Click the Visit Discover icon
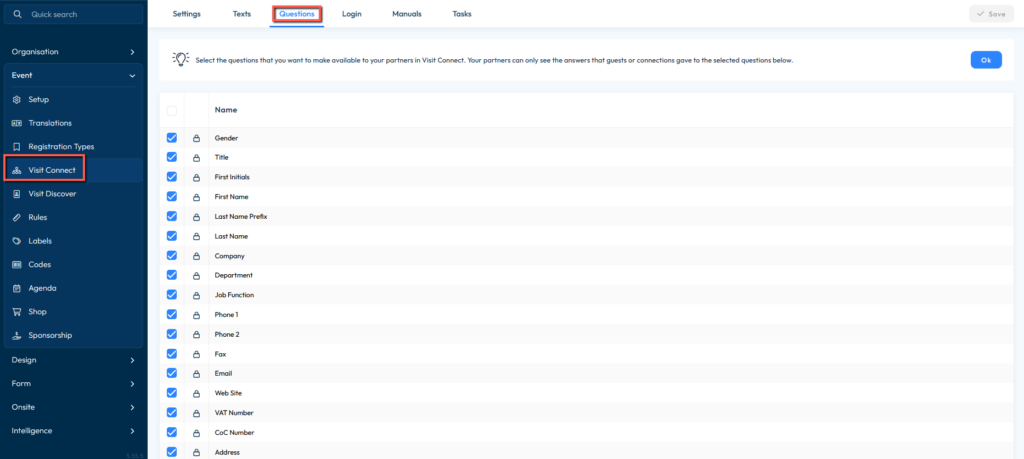1024x459 pixels. (x=17, y=194)
